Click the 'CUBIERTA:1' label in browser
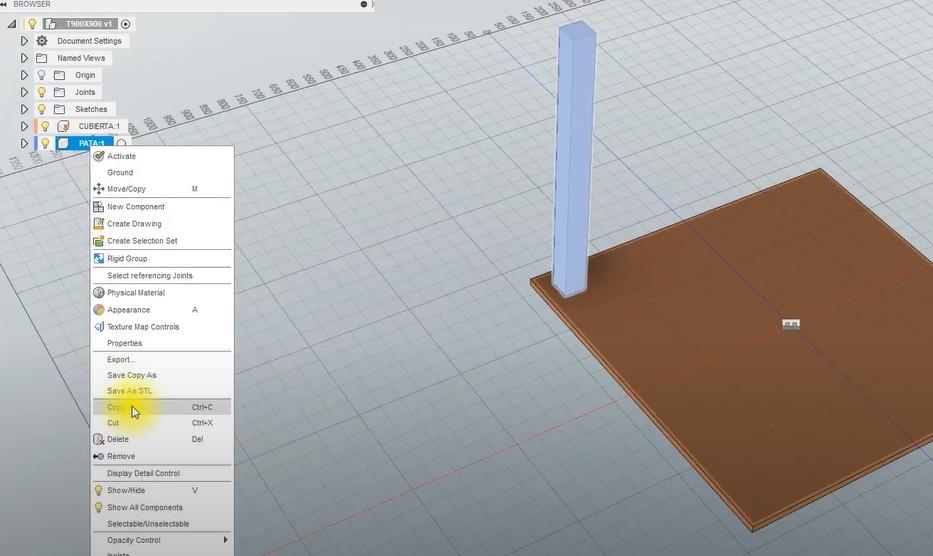The height and width of the screenshot is (556, 933). 99,126
